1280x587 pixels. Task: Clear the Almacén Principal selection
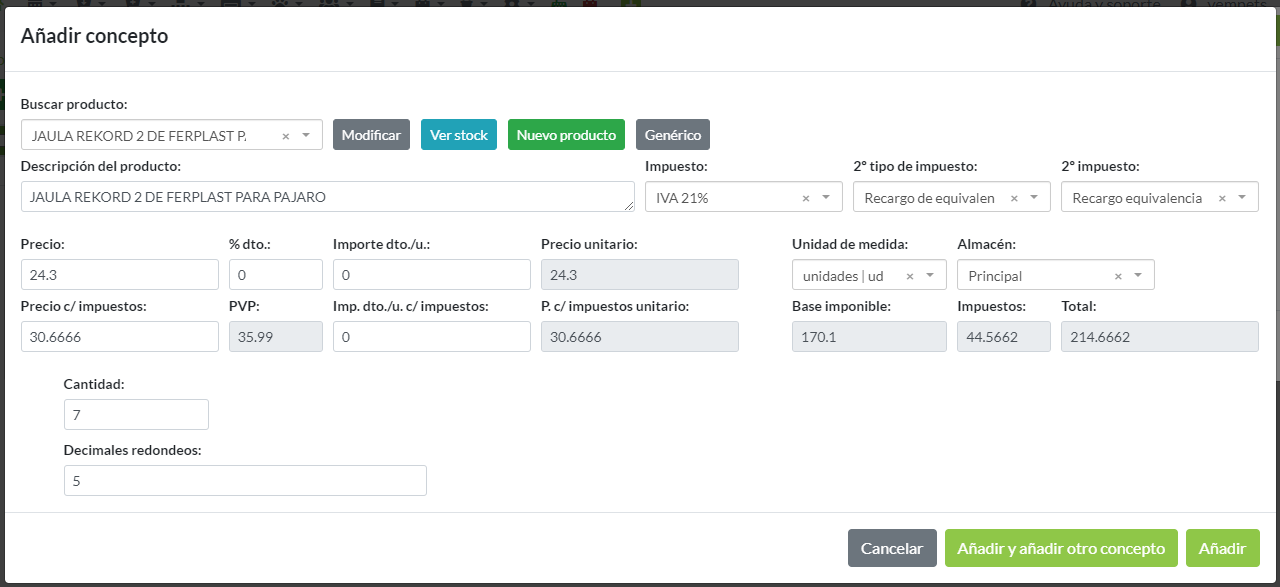(x=1118, y=276)
